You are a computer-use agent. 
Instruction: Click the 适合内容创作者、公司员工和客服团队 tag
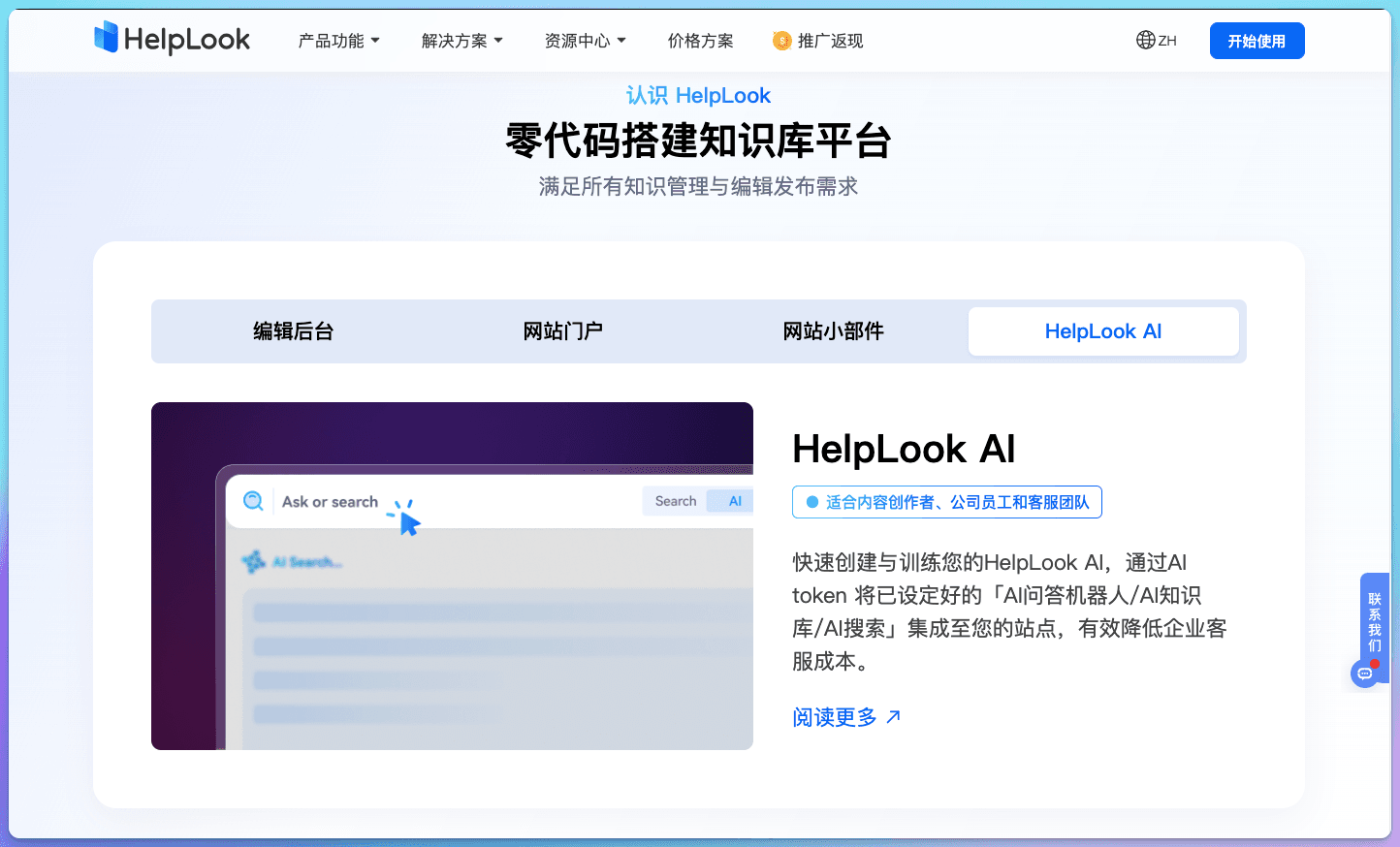pos(947,502)
